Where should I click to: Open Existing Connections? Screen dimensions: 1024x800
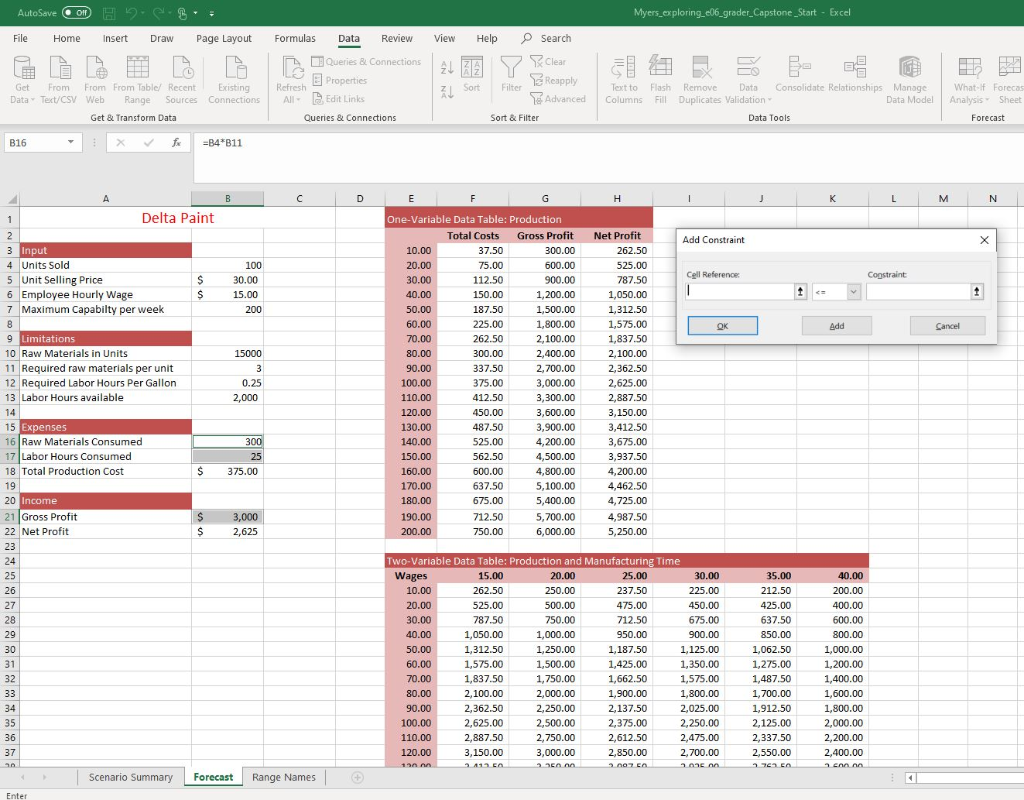234,80
